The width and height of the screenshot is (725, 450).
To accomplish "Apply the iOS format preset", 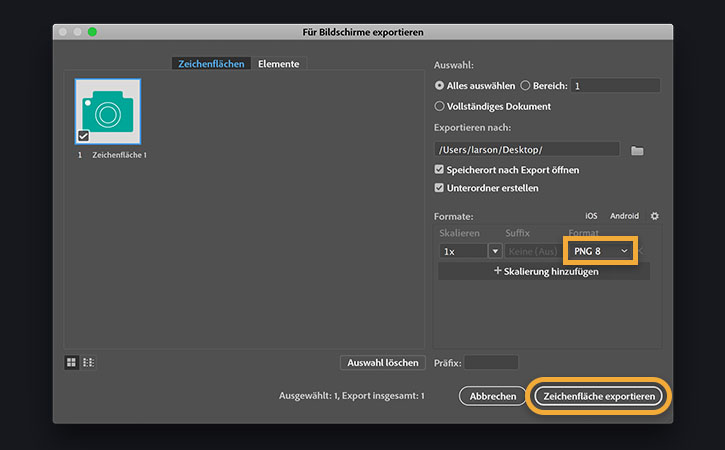I will [x=591, y=216].
